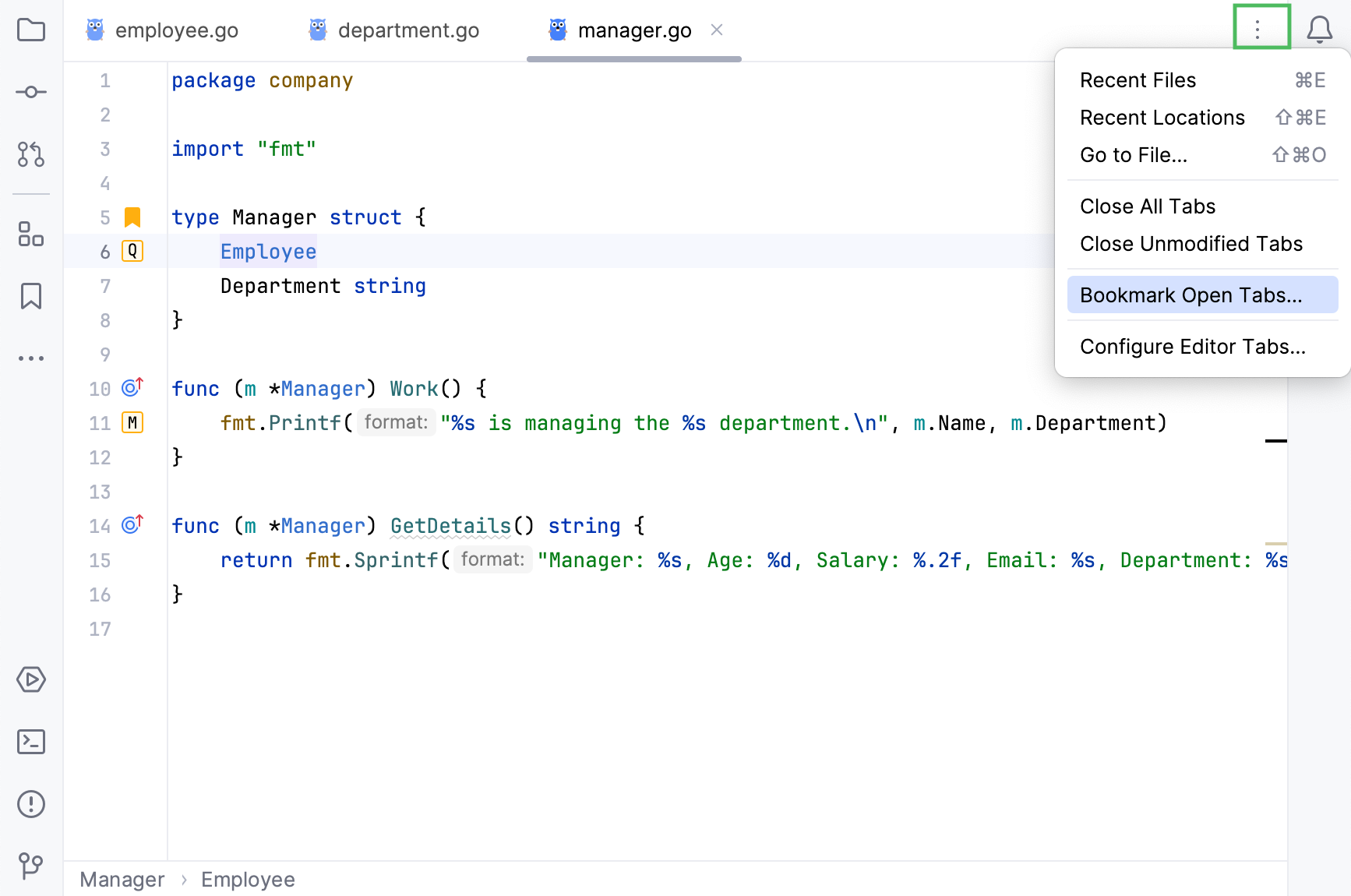Click mnemonic bookmark M beside line 11
Viewport: 1351px width, 896px height.
(x=132, y=422)
